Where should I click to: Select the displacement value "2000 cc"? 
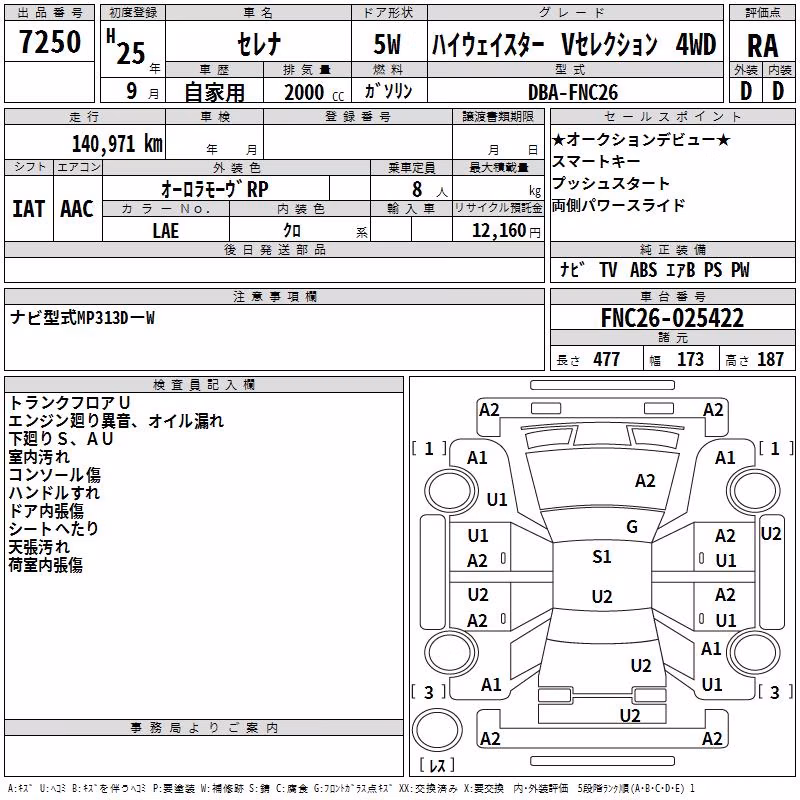[x=314, y=92]
